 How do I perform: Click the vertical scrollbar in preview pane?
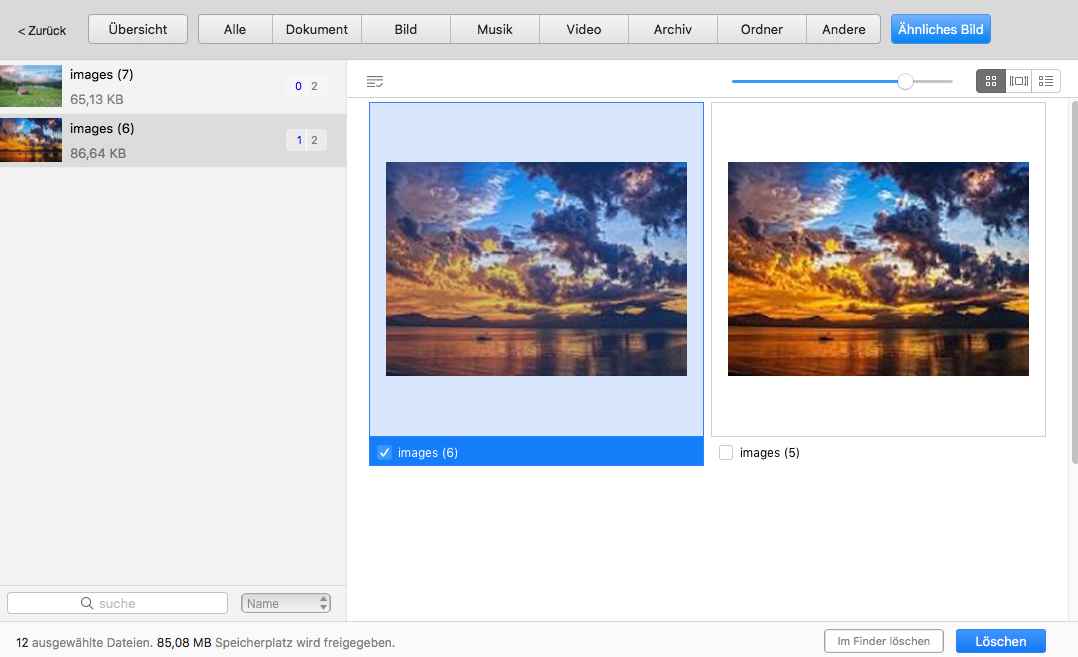click(1074, 282)
